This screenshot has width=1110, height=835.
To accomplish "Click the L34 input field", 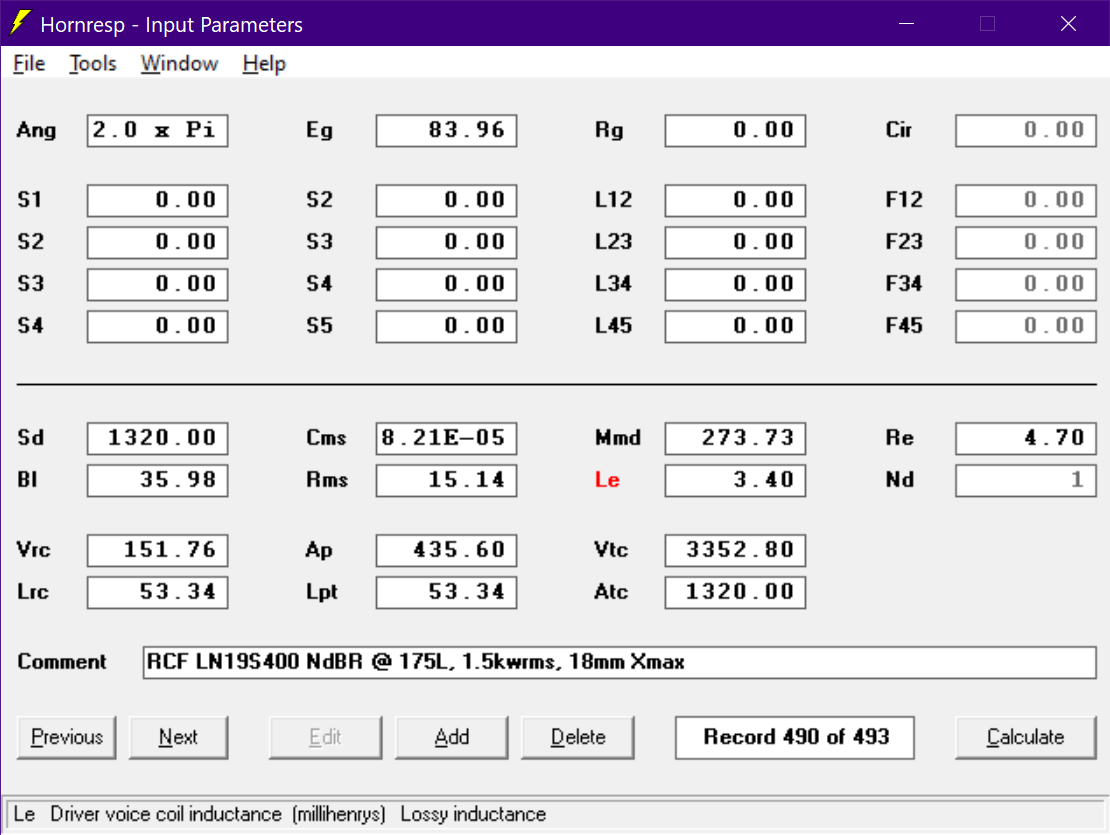I will (x=736, y=284).
